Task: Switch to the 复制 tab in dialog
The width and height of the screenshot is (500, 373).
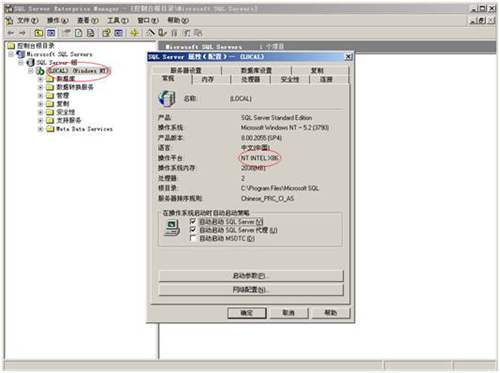Action: [x=317, y=70]
